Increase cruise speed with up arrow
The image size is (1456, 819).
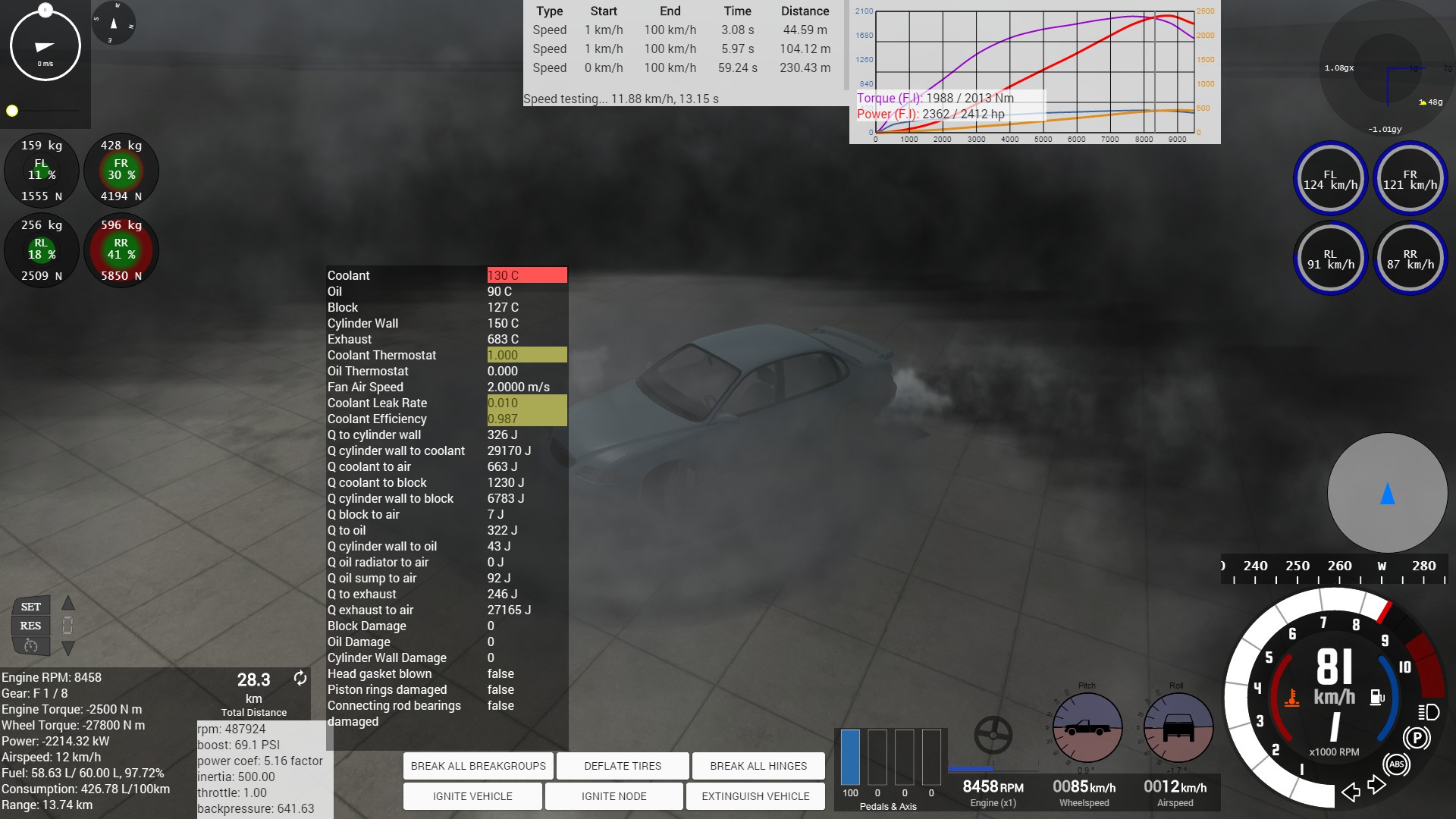68,604
